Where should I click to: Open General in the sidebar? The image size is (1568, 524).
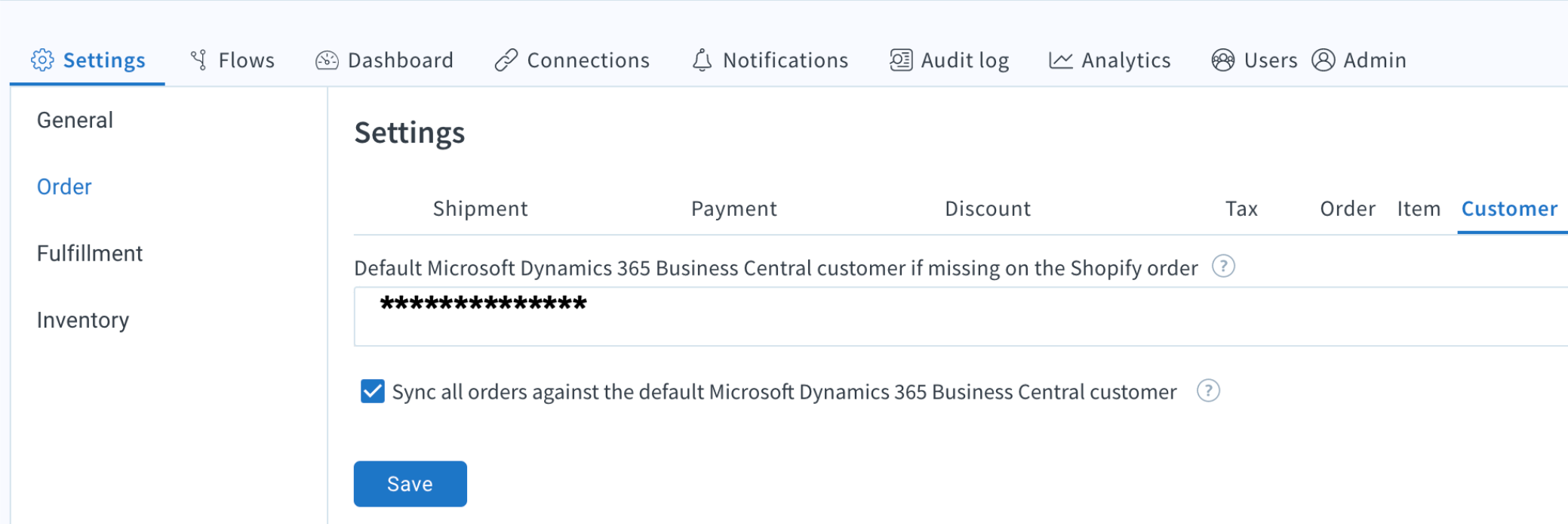(75, 120)
